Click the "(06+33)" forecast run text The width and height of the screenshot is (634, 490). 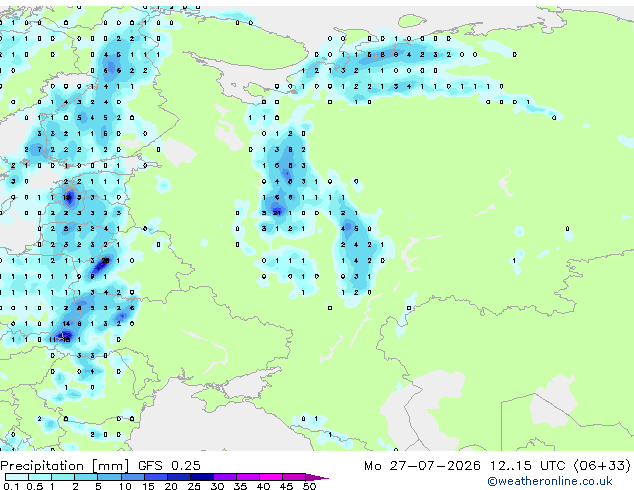point(602,466)
